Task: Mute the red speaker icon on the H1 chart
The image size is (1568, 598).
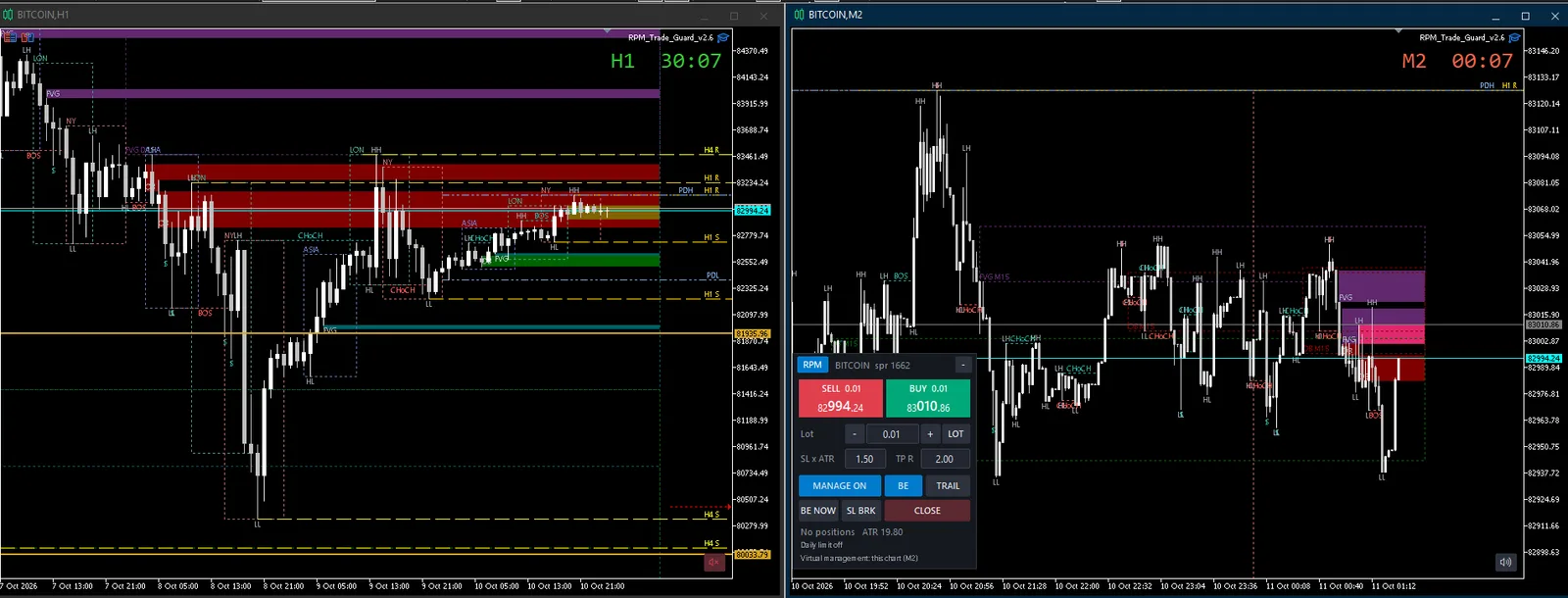Action: pyautogui.click(x=714, y=562)
